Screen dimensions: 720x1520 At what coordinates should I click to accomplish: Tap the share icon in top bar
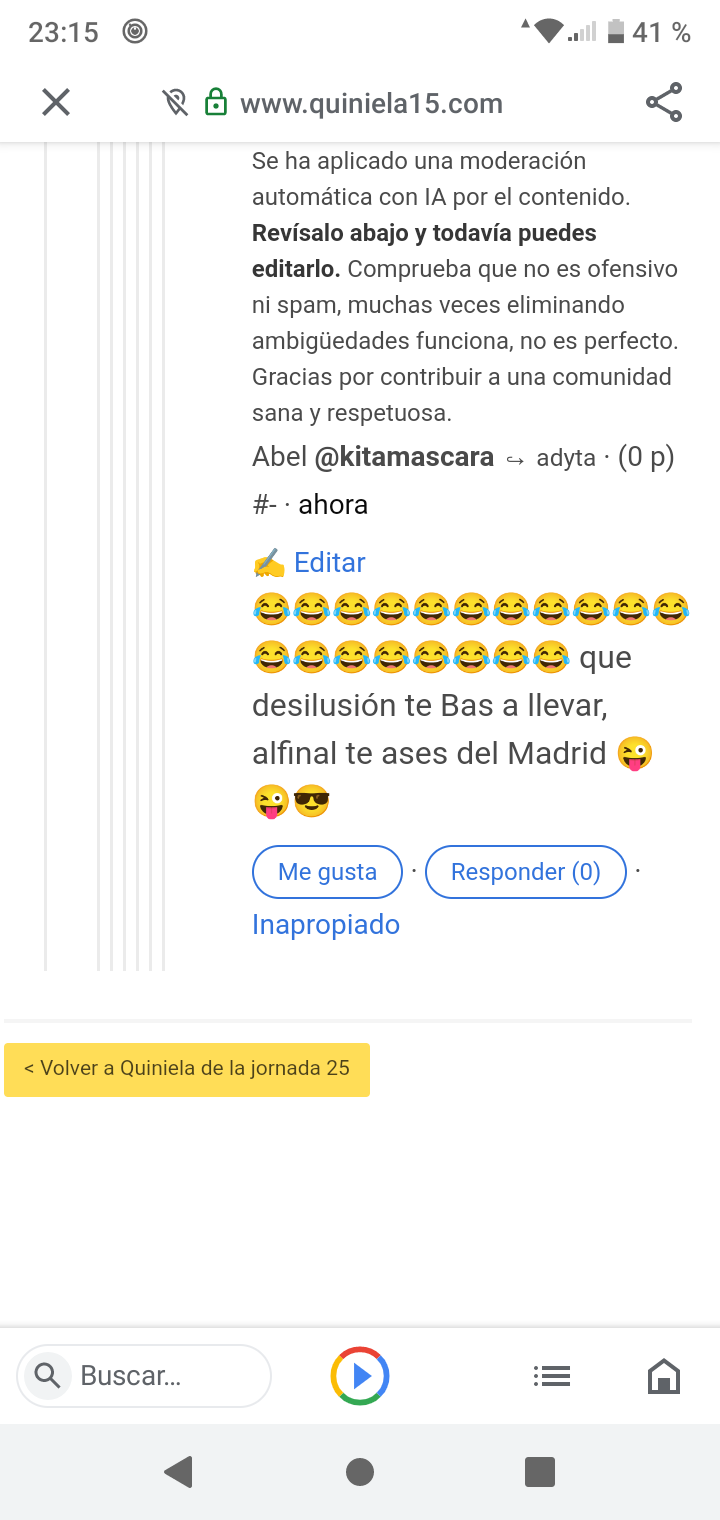[664, 102]
